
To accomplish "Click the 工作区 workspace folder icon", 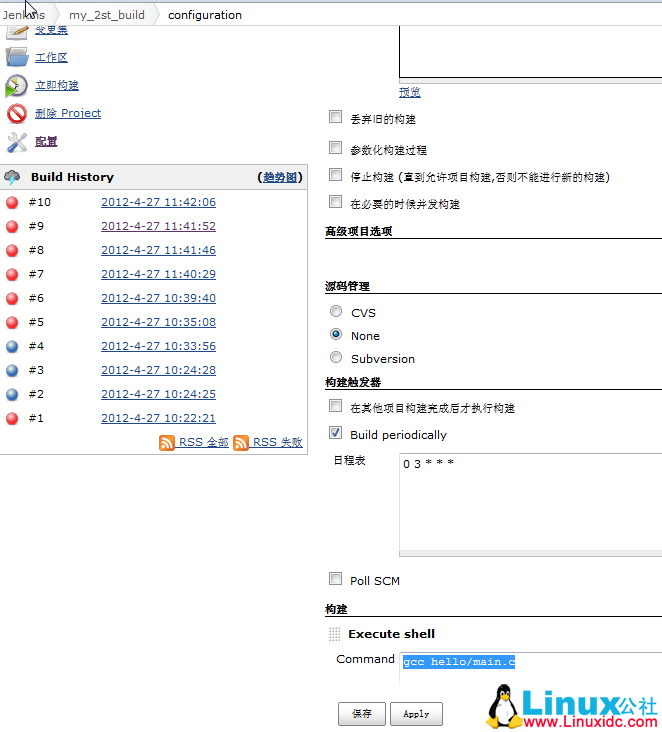I will (17, 57).
